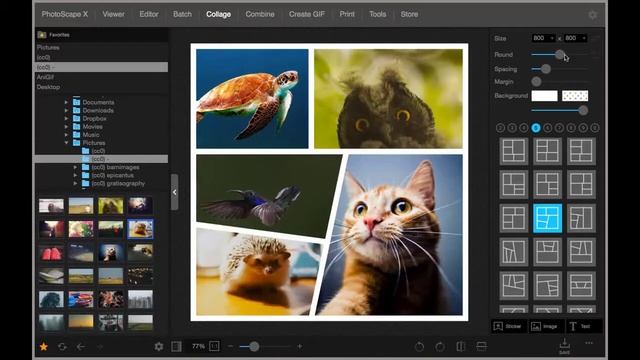Image resolution: width=640 pixels, height=360 pixels.
Task: Select 2-photo layout count
Action: (x=500, y=128)
